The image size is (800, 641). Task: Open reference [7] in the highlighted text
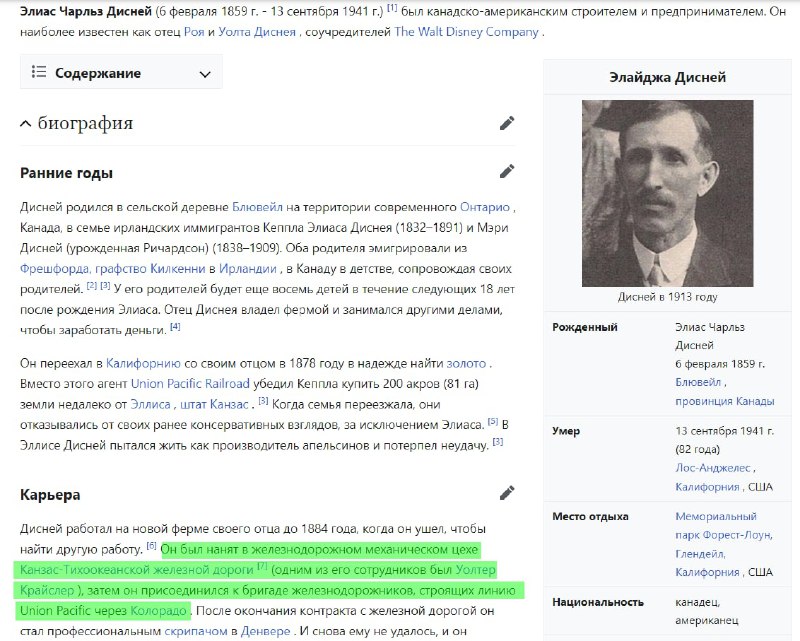coord(262,566)
